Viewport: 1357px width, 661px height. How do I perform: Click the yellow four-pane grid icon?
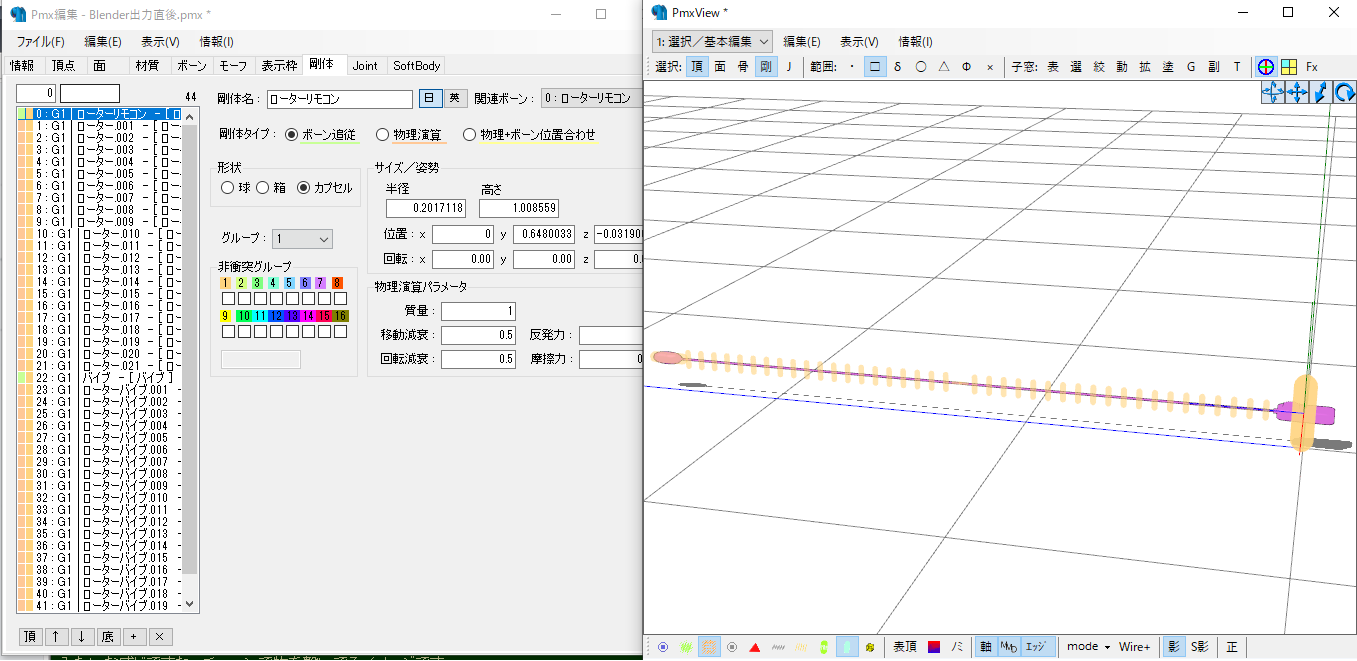click(x=1289, y=67)
